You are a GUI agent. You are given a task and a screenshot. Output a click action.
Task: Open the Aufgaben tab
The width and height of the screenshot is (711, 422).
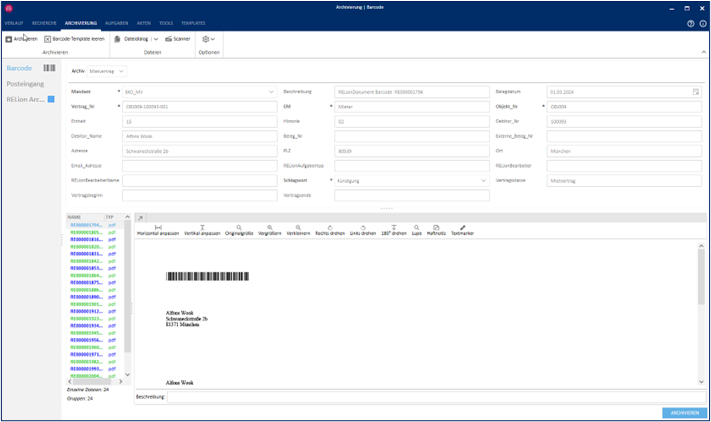tap(116, 22)
